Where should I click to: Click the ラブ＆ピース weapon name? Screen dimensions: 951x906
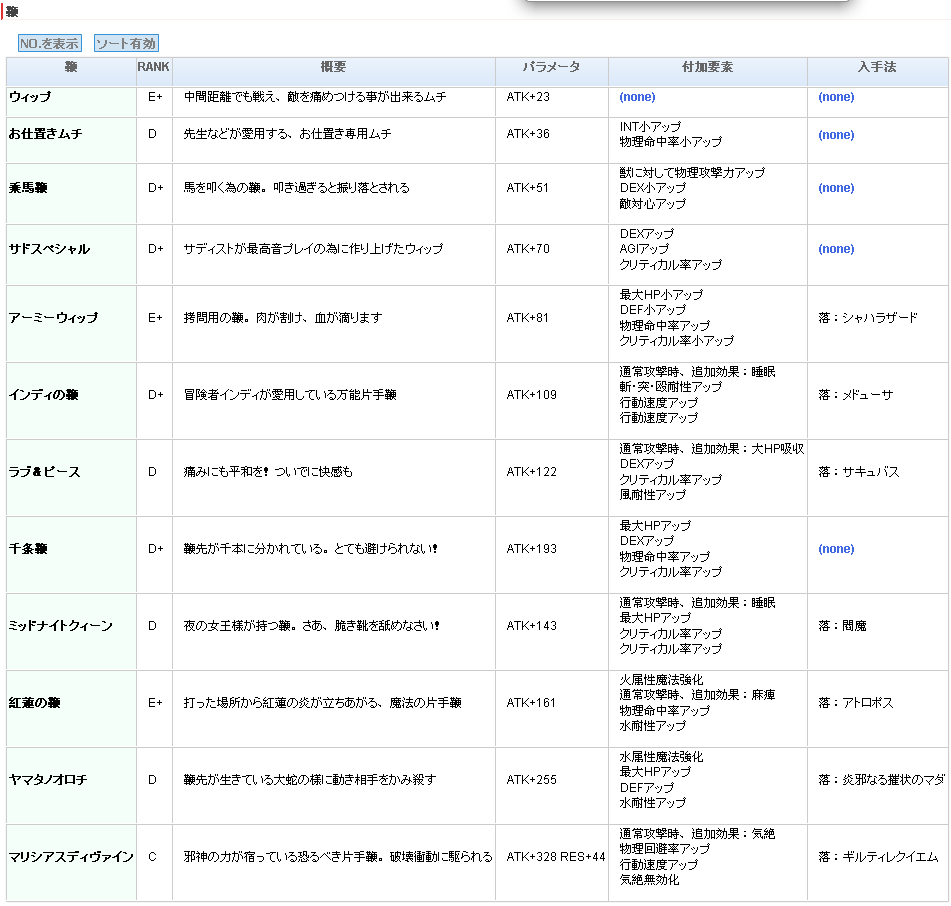click(x=45, y=472)
